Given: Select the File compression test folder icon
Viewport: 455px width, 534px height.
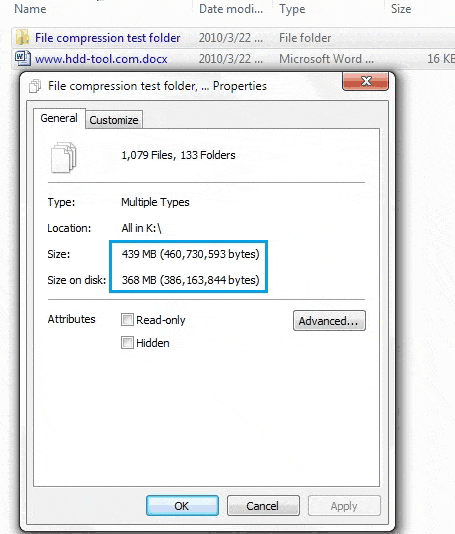Looking at the screenshot, I should 22,37.
